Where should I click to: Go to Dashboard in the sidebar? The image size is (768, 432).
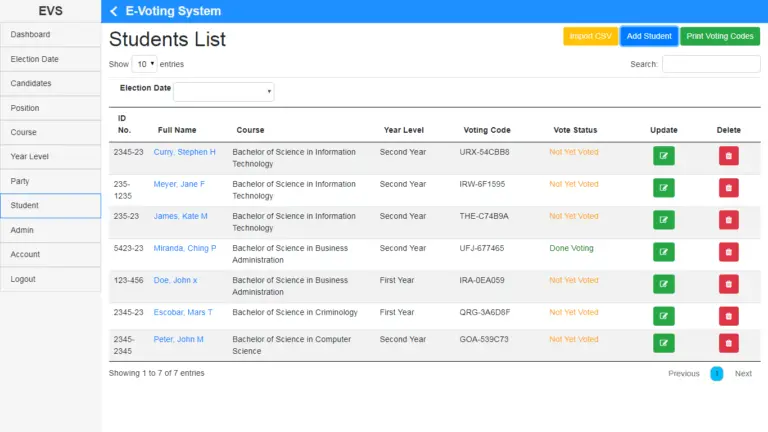pyautogui.click(x=50, y=35)
